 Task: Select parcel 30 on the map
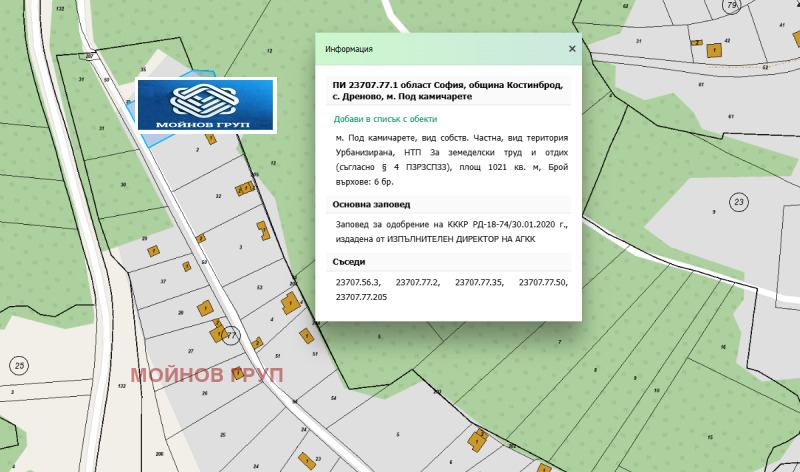(x=123, y=185)
